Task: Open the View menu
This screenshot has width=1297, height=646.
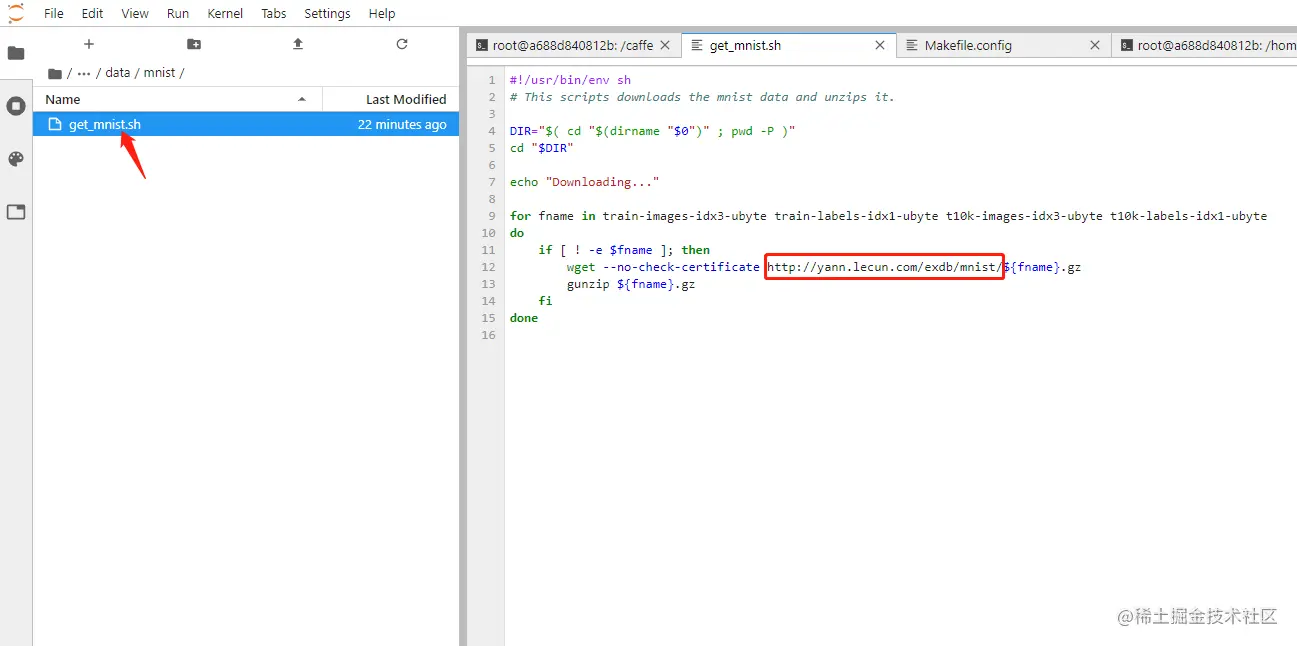Action: 135,13
